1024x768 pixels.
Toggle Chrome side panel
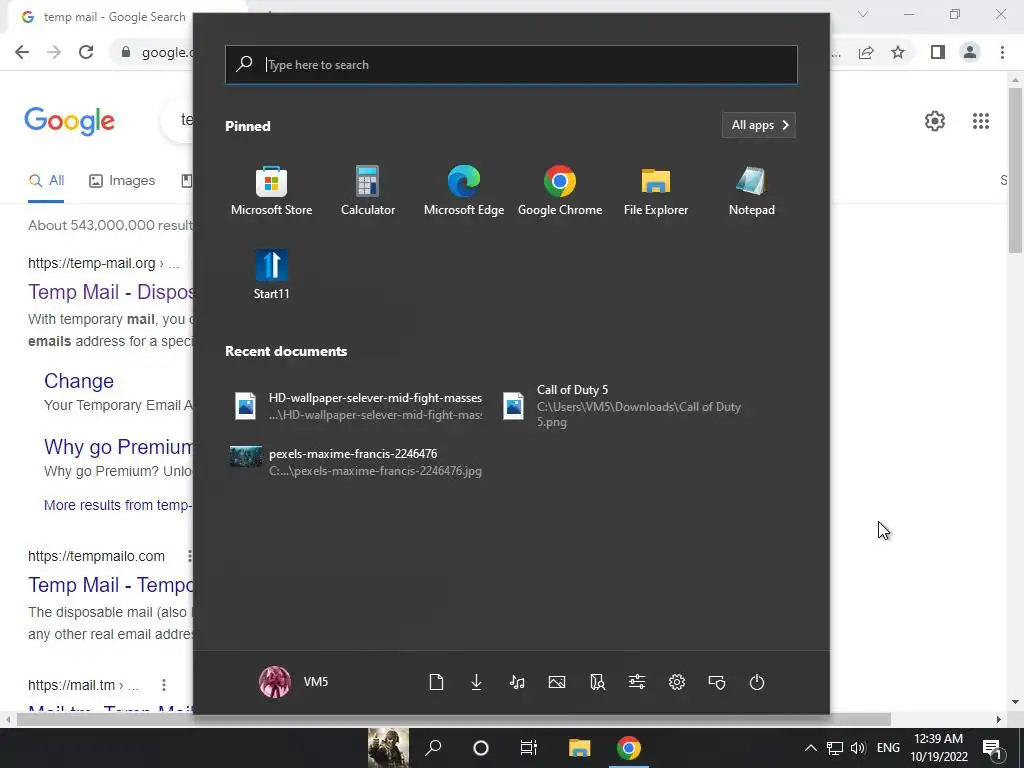938,52
